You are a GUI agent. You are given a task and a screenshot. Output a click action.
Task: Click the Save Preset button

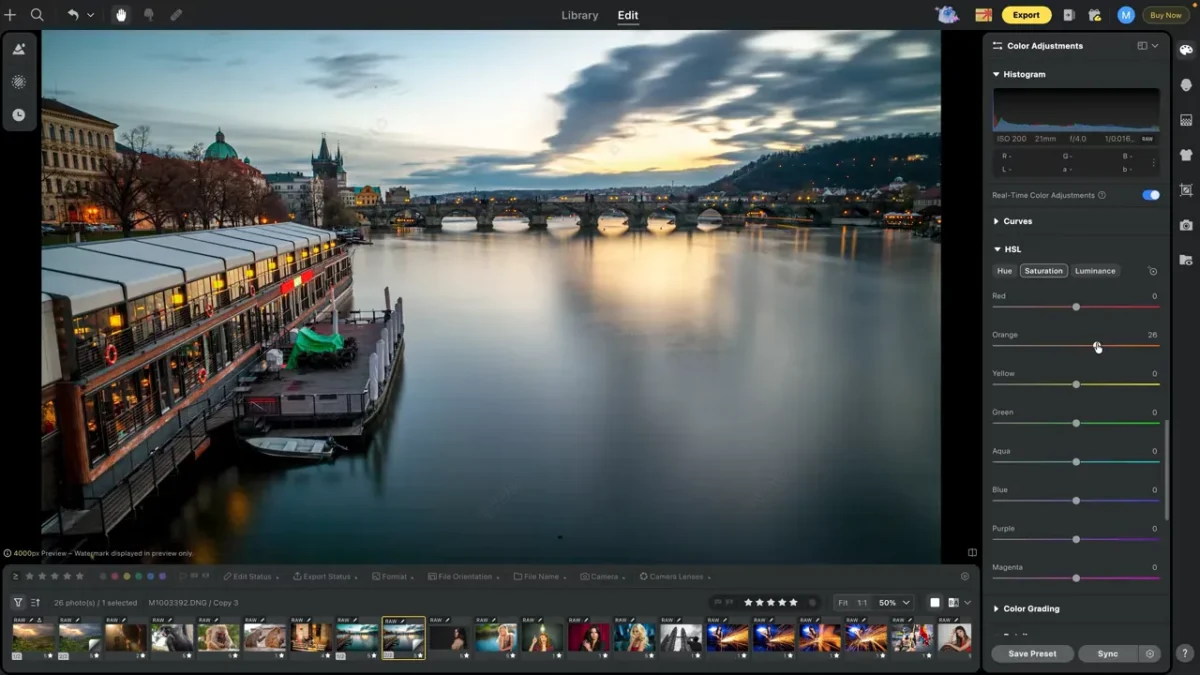click(1033, 654)
